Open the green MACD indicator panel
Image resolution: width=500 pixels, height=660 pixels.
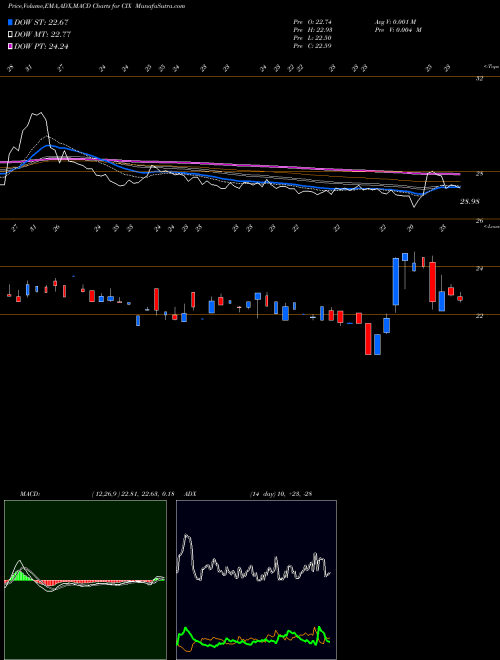(x=85, y=580)
